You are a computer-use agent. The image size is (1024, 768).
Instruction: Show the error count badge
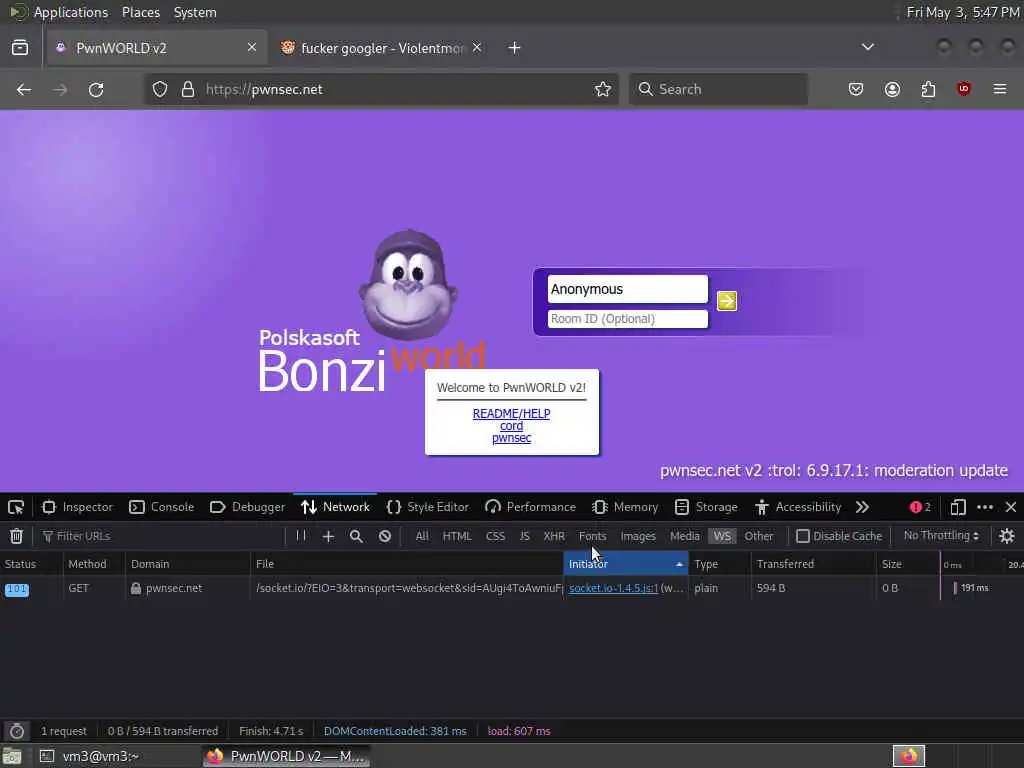tap(920, 507)
